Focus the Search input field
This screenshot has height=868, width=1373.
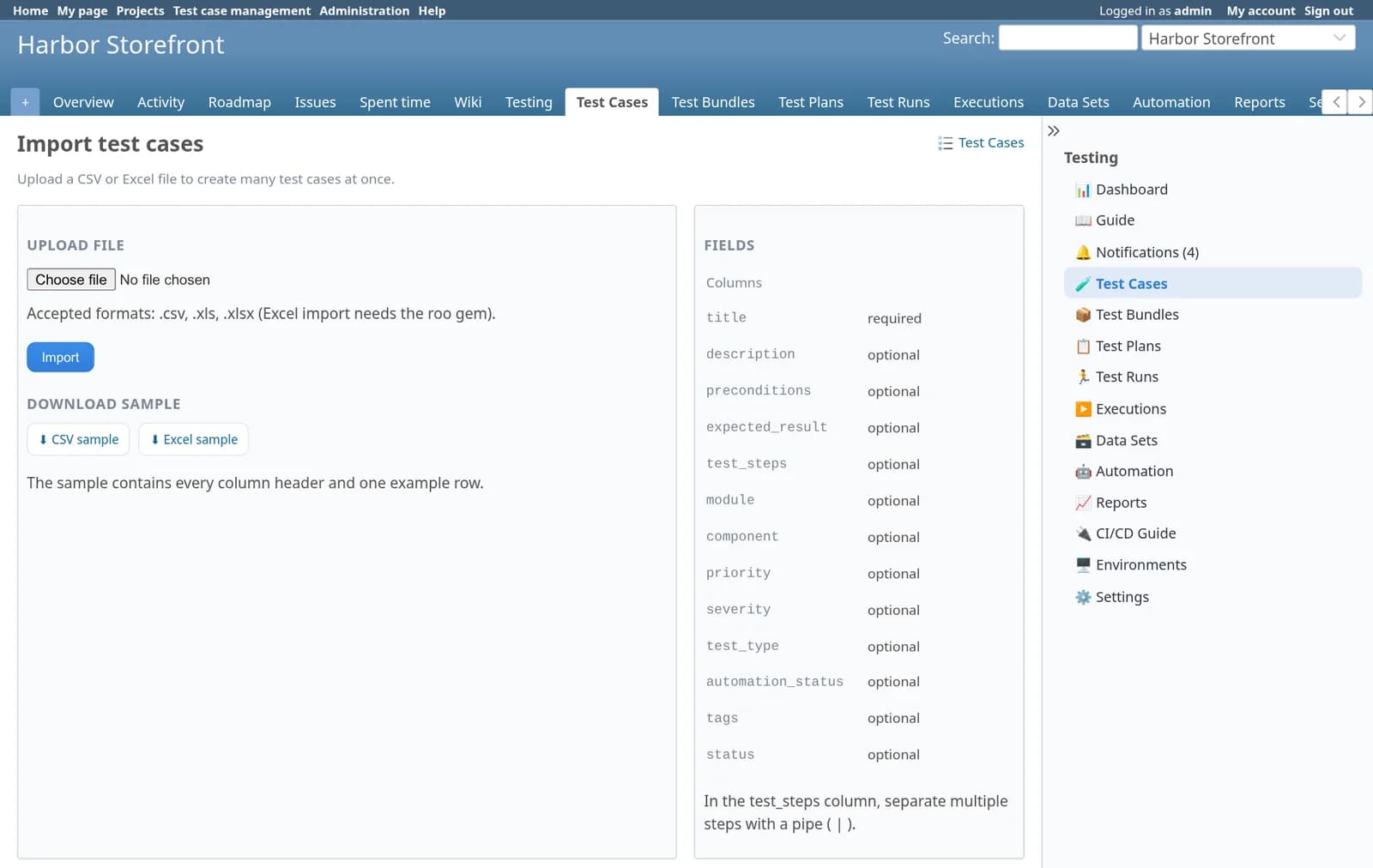pos(1068,38)
